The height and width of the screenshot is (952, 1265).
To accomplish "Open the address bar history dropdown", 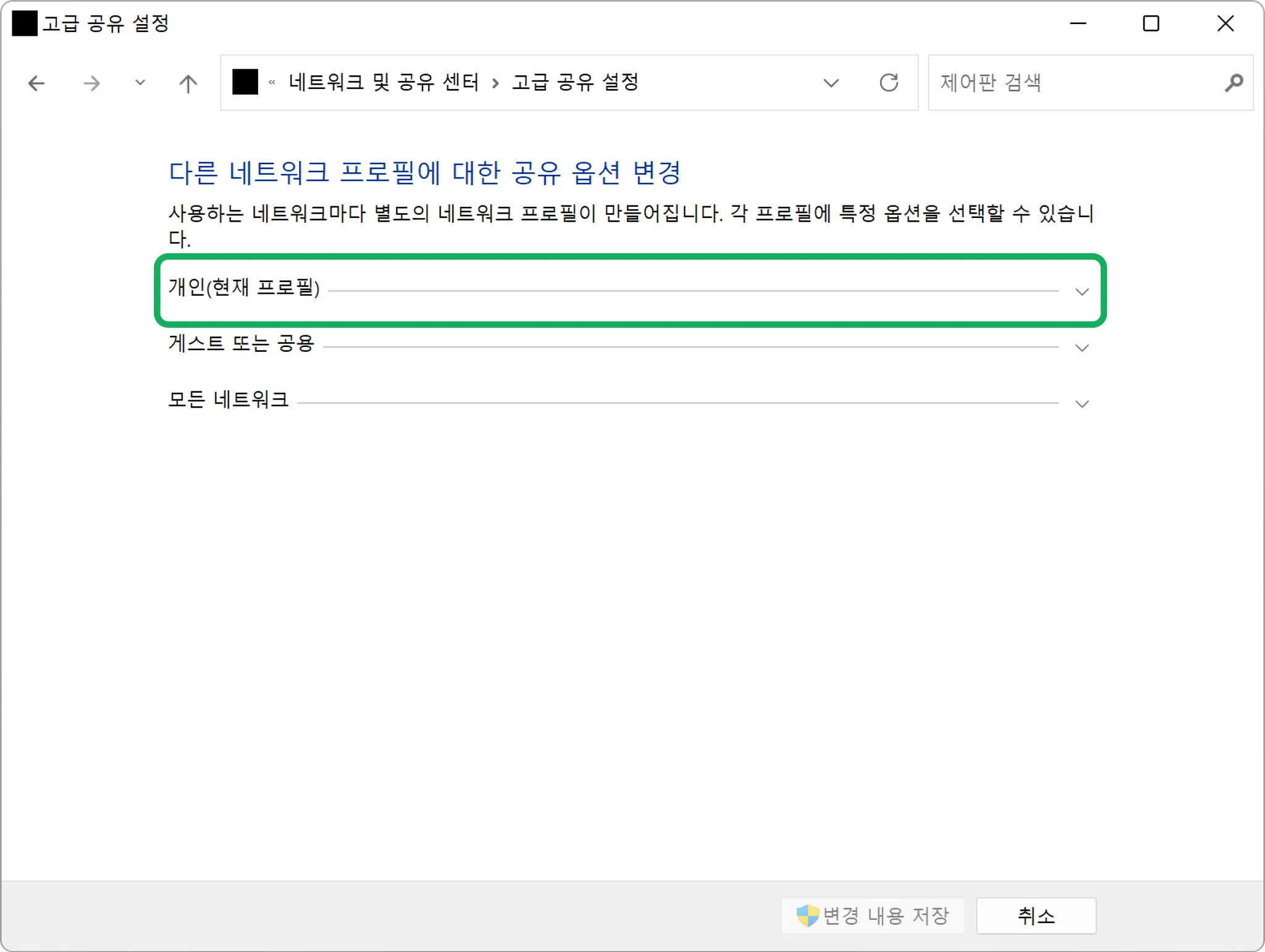I will coord(831,83).
